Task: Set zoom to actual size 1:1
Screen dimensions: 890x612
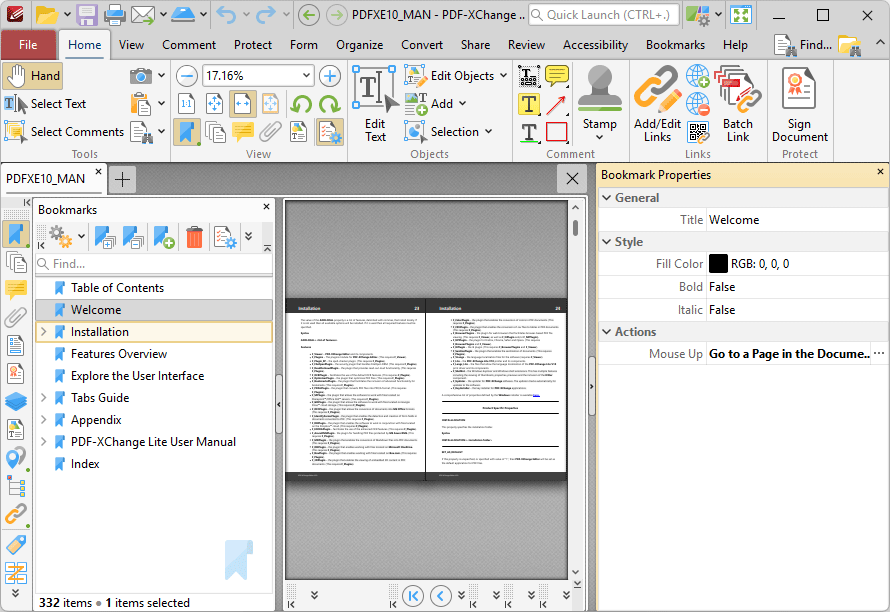Action: pyautogui.click(x=186, y=104)
